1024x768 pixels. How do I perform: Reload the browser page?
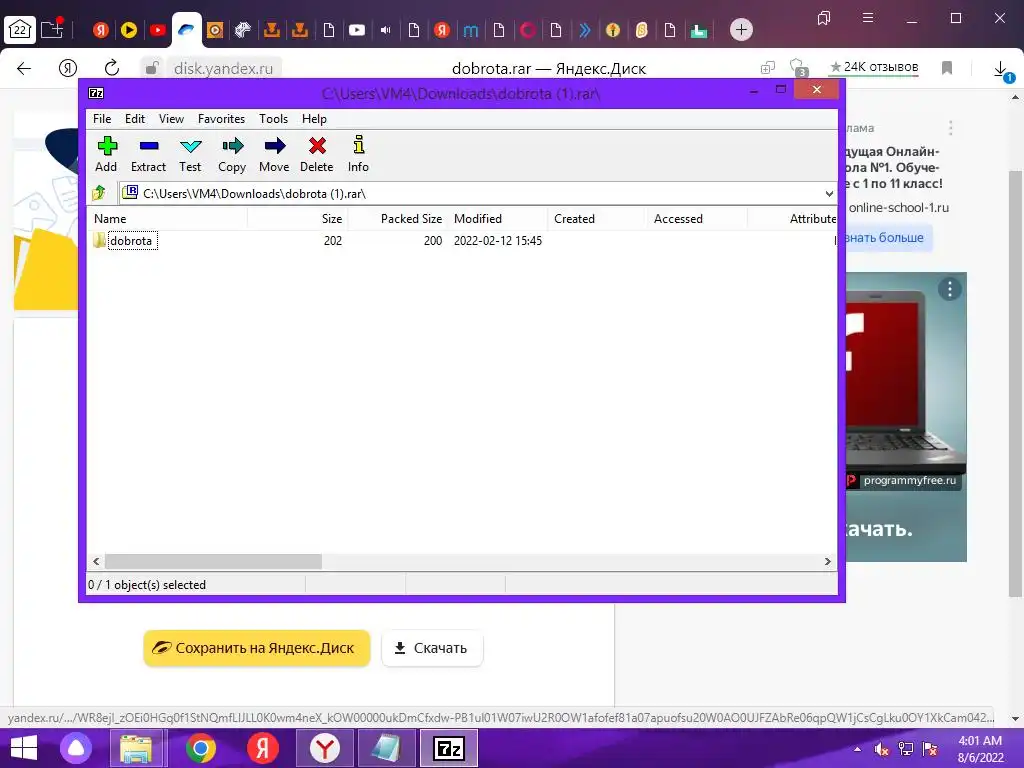click(x=112, y=68)
